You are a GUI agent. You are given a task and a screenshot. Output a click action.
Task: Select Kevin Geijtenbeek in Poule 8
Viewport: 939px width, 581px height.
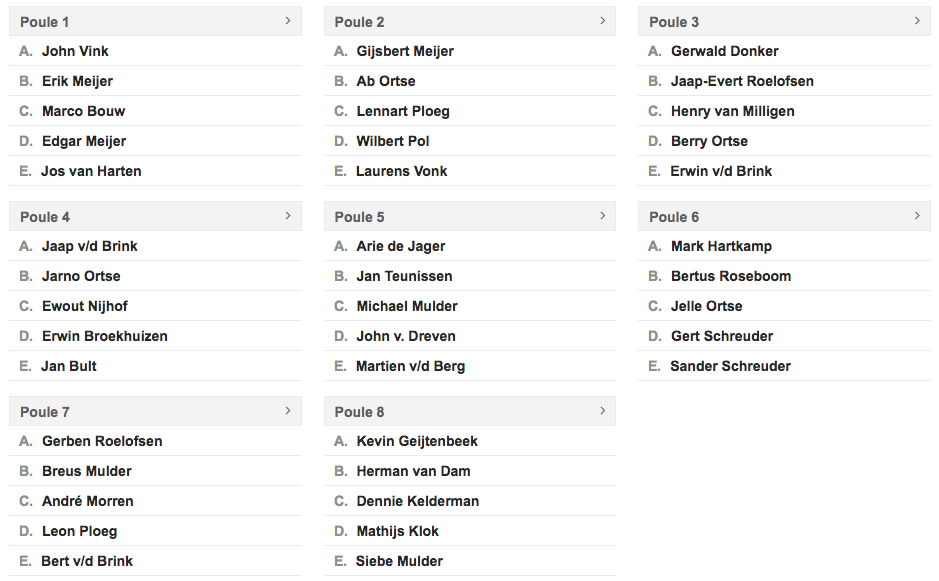tap(417, 441)
